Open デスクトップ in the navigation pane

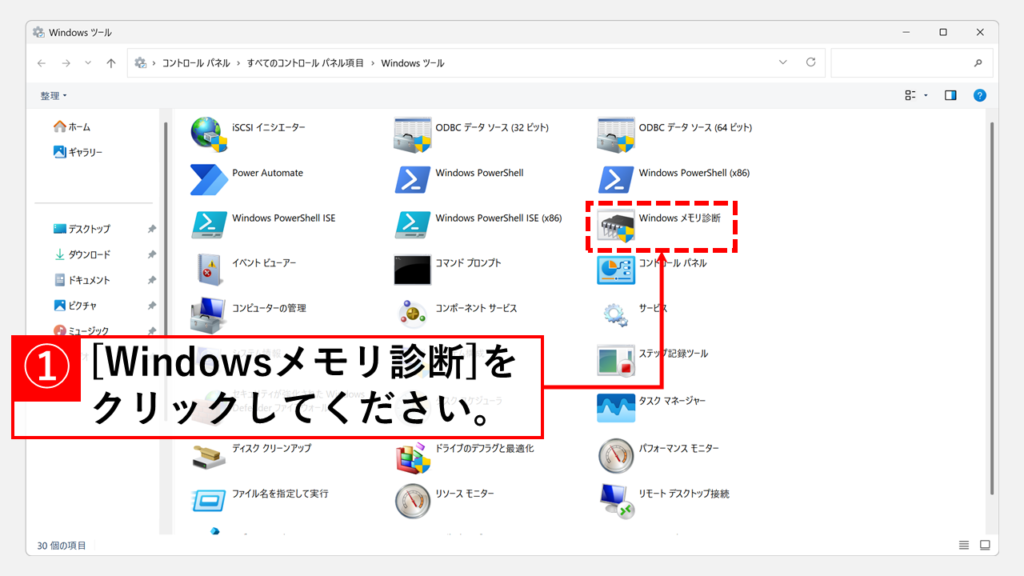click(x=82, y=229)
